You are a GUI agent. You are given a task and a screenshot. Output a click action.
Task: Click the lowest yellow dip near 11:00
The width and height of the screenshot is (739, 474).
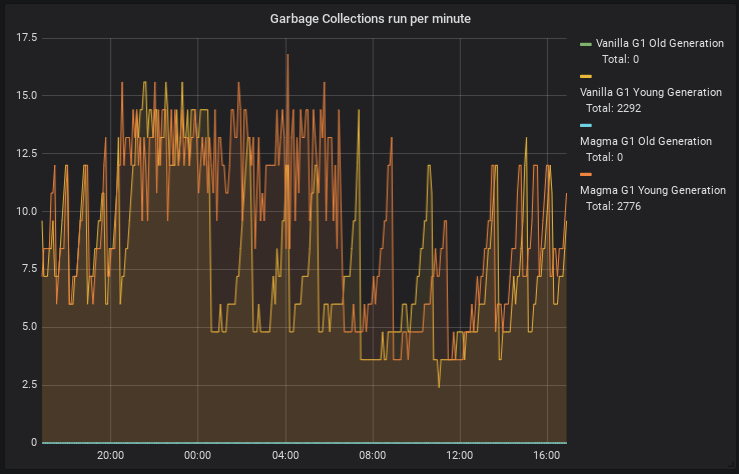[x=439, y=387]
